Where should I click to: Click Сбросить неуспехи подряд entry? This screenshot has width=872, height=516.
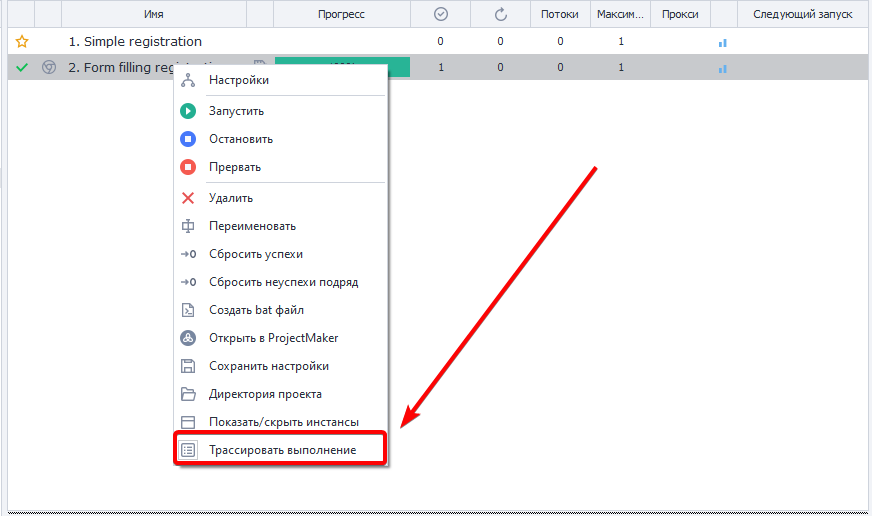pyautogui.click(x=283, y=282)
